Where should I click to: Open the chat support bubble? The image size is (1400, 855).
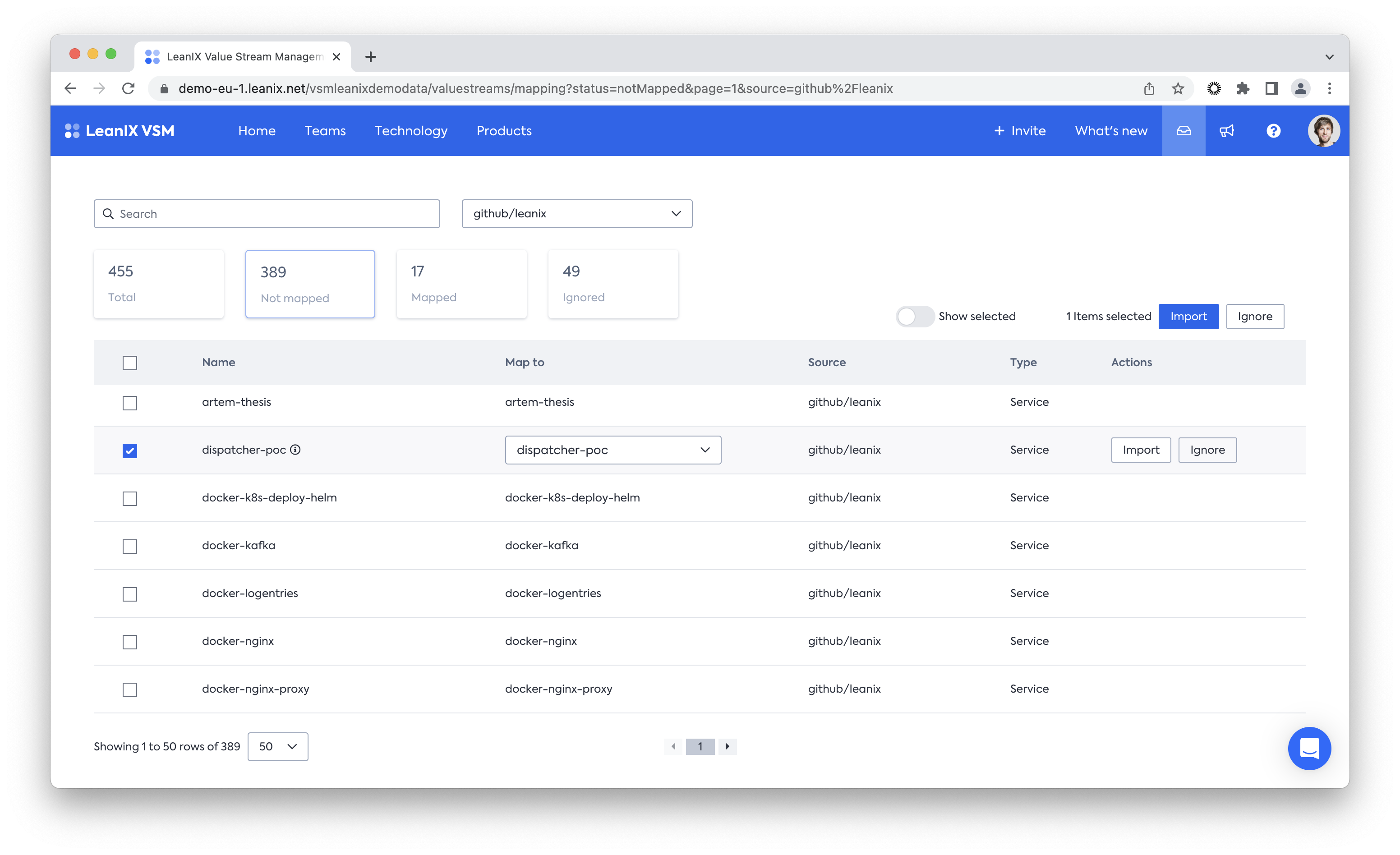(1309, 748)
